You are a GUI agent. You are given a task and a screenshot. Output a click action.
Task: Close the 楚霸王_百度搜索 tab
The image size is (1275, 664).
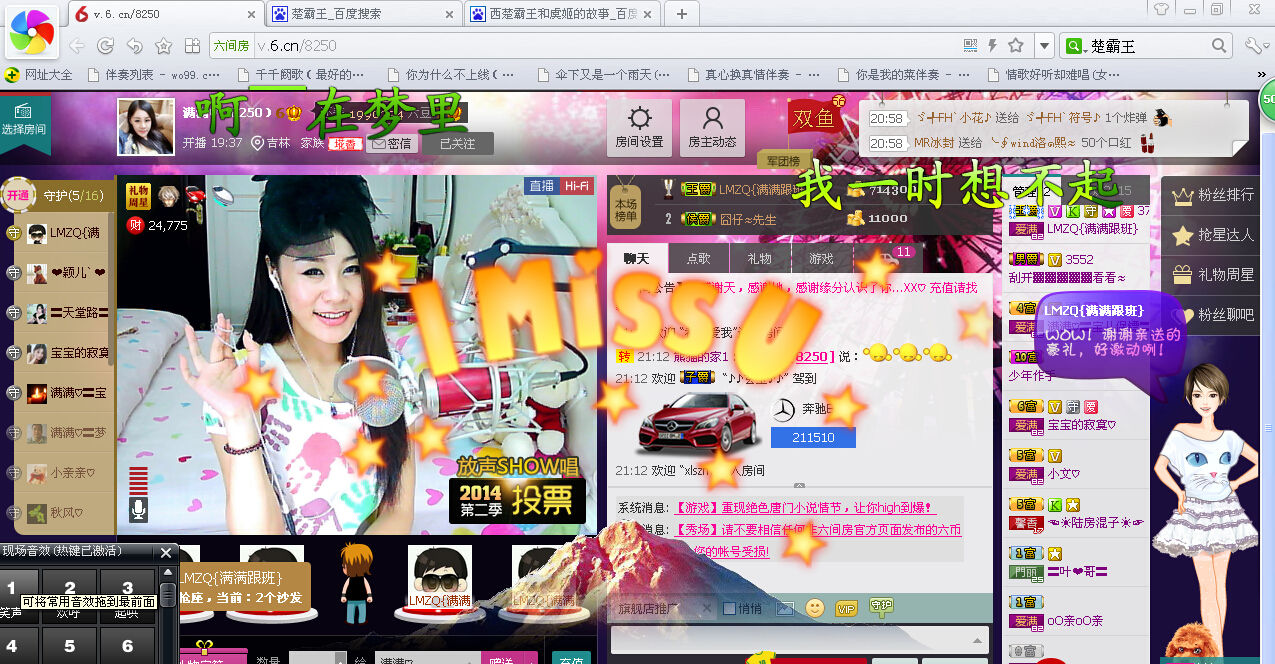coord(449,14)
